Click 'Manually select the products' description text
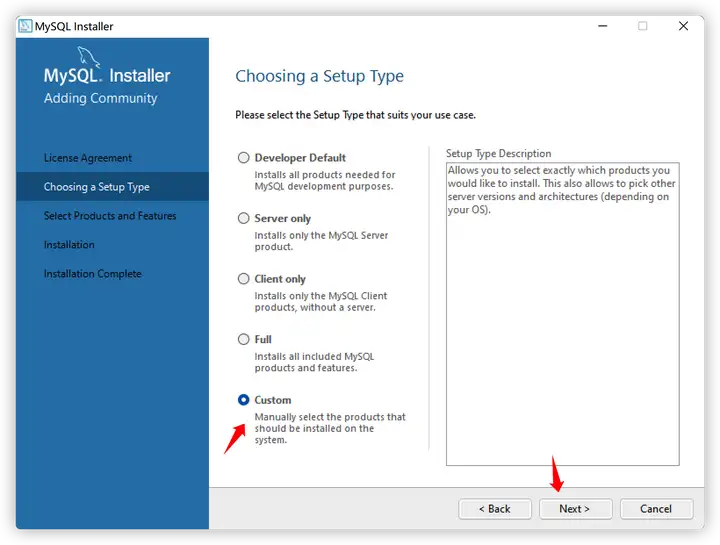The height and width of the screenshot is (545, 720). [x=330, y=428]
